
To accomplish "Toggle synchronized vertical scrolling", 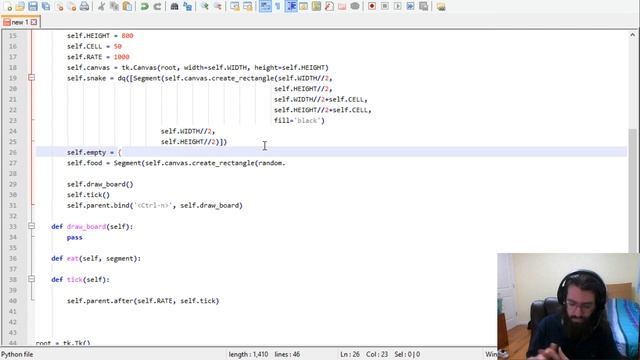I will click(x=235, y=6).
